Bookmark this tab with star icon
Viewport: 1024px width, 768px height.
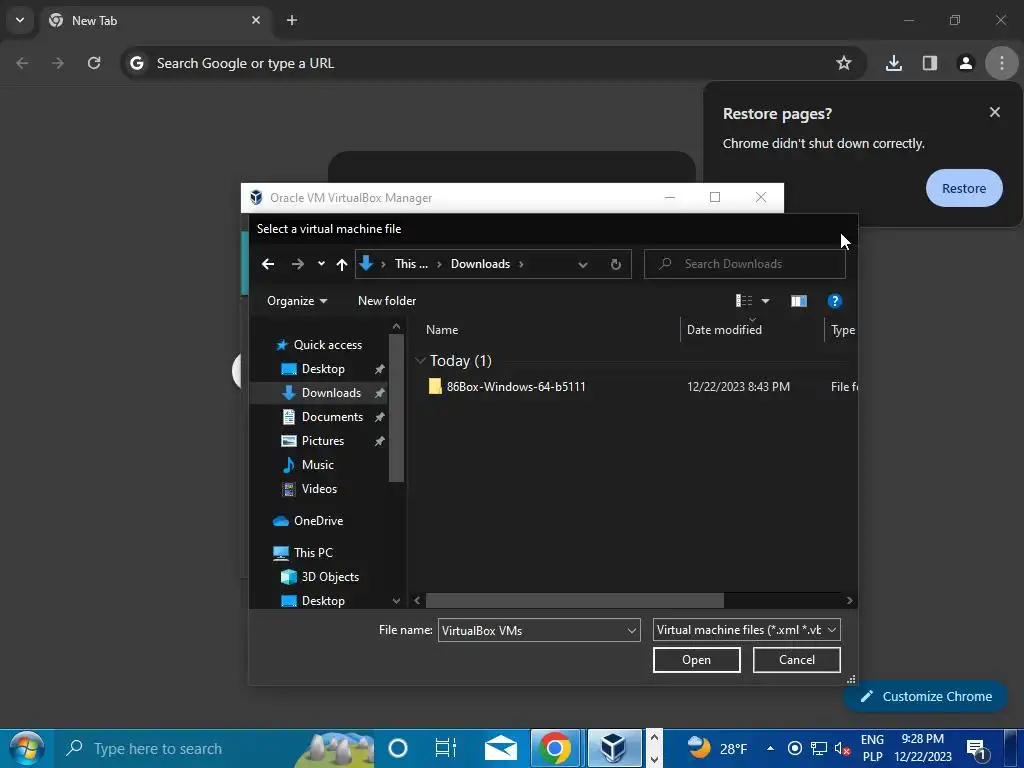844,63
